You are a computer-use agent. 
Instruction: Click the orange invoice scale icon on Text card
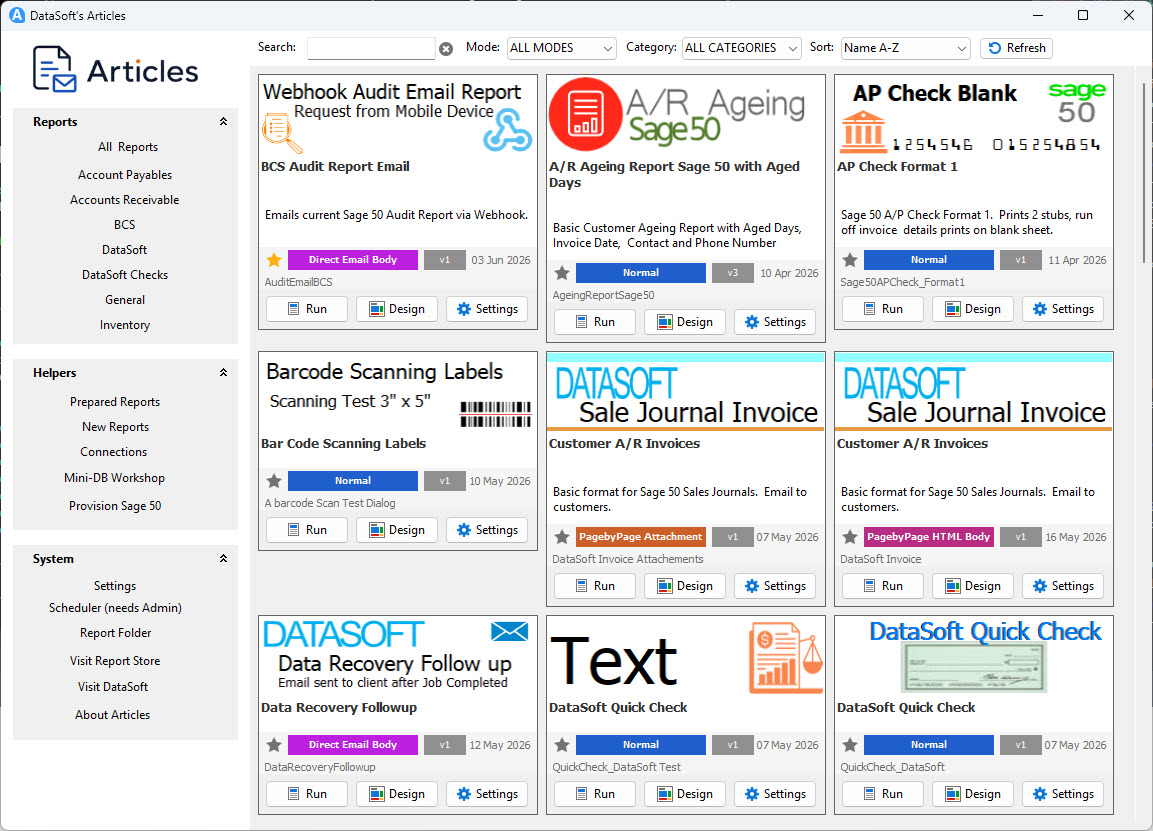(785, 658)
